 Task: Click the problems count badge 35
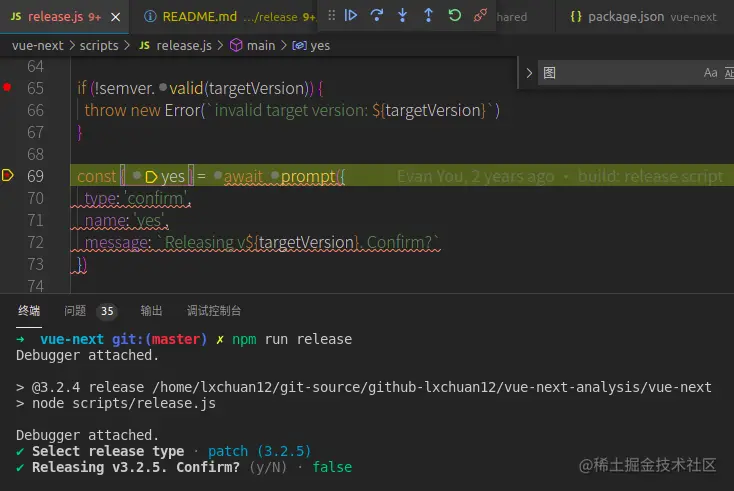pyautogui.click(x=107, y=311)
